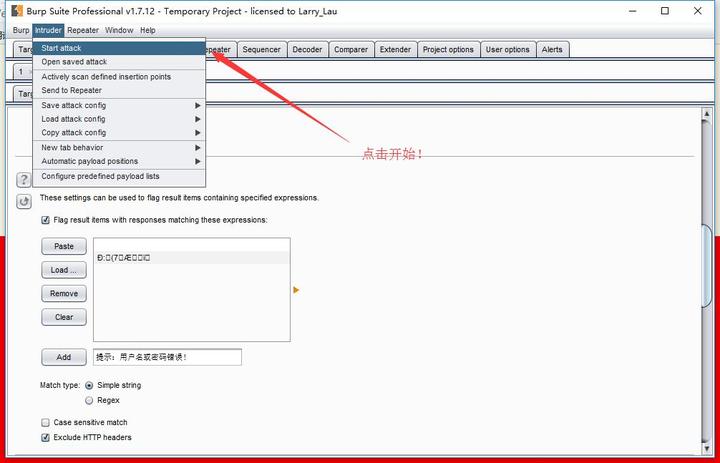Select Simple string match type
The width and height of the screenshot is (720, 463).
tap(89, 385)
